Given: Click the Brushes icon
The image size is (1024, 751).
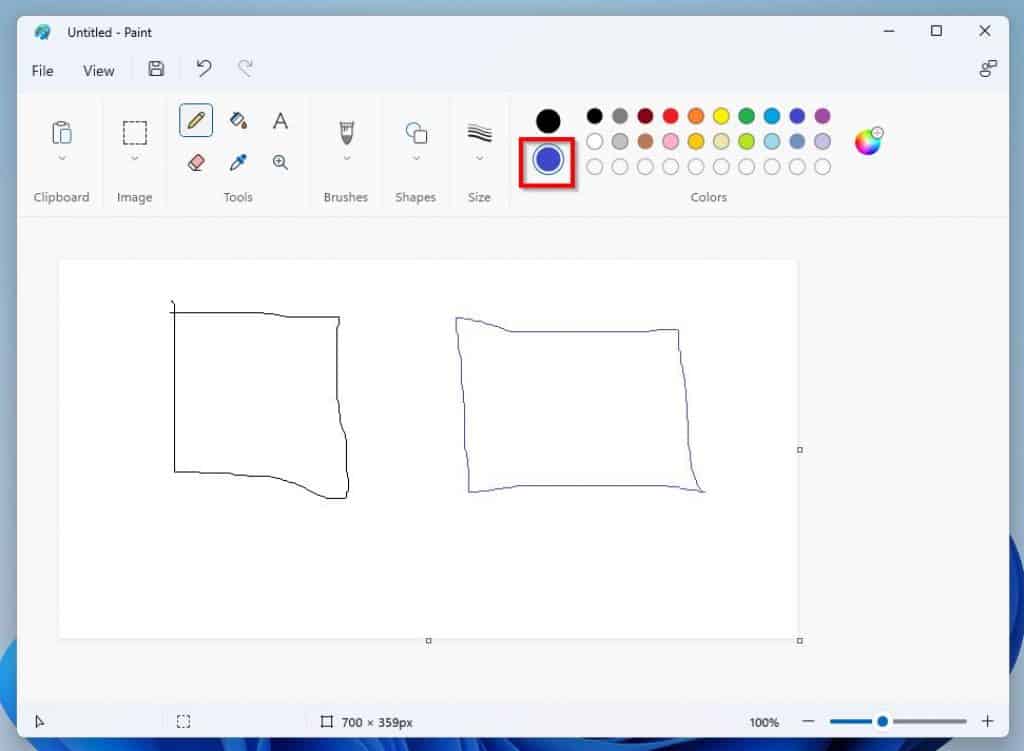Looking at the screenshot, I should [347, 133].
